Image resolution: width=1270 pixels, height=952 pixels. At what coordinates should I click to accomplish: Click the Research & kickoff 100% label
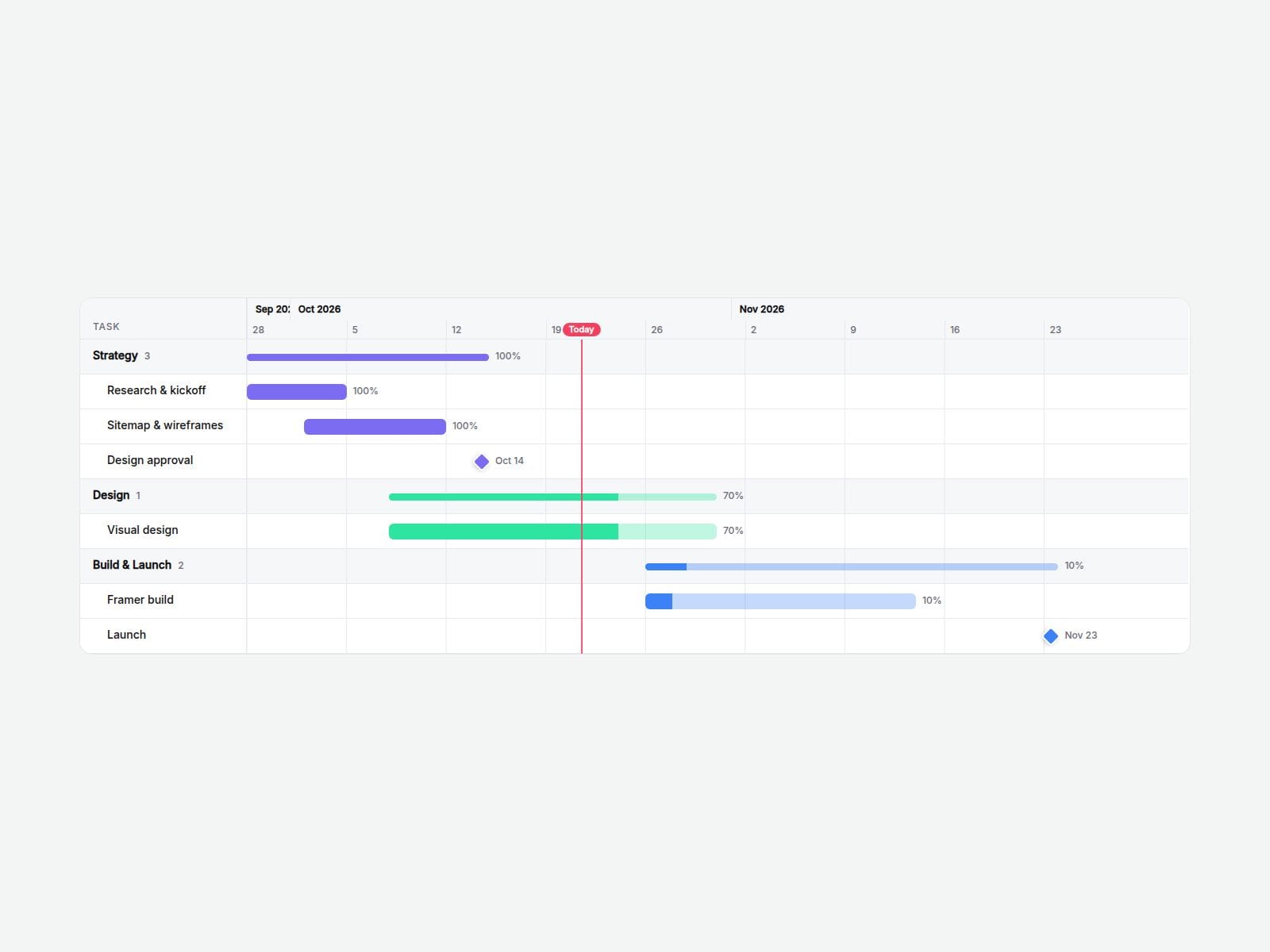366,391
